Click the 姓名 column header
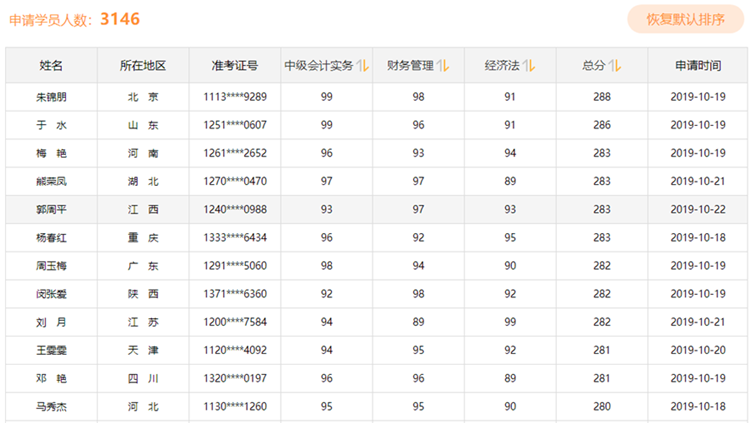 coord(51,66)
